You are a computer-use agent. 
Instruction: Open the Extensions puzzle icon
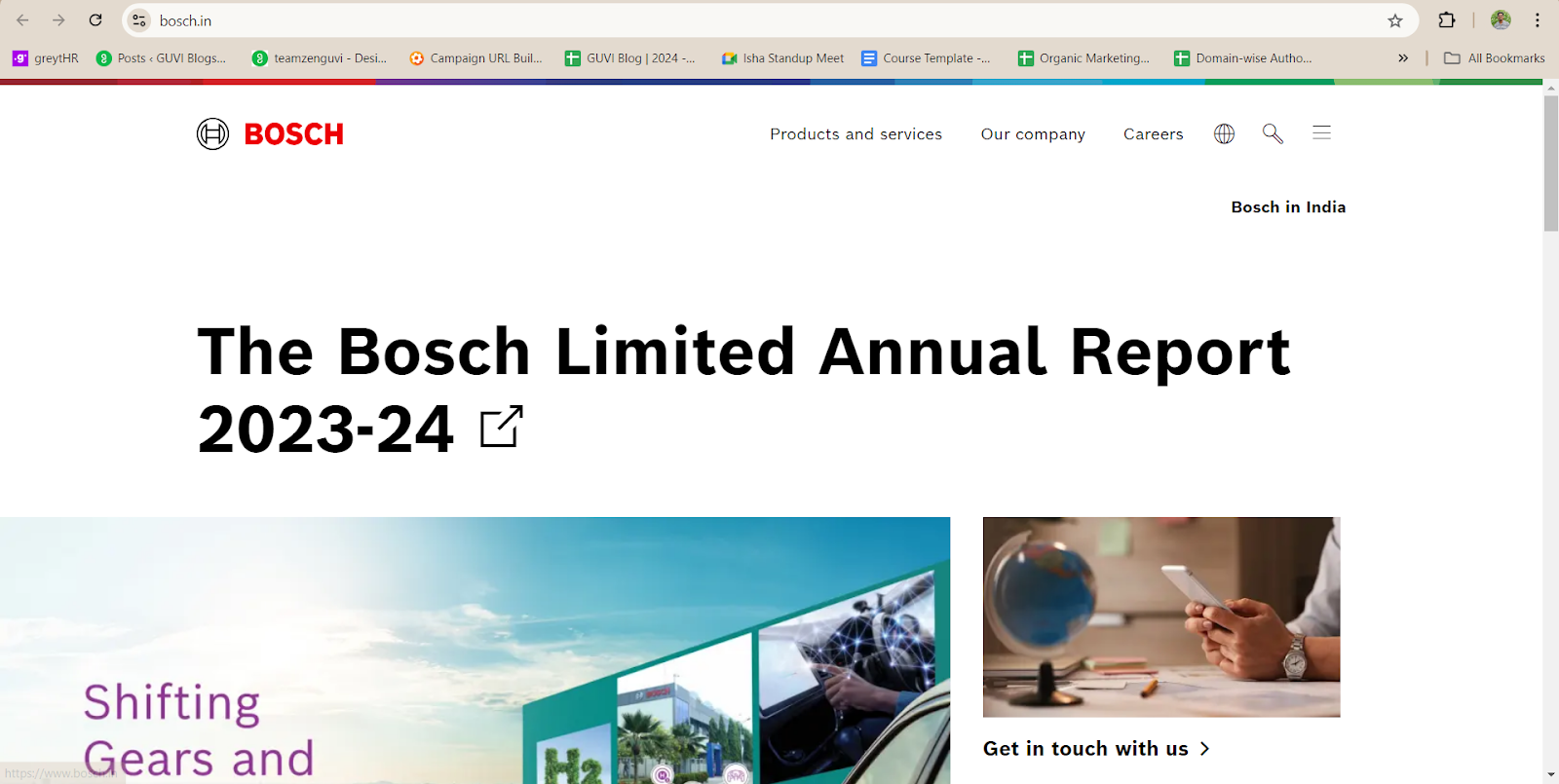point(1447,20)
